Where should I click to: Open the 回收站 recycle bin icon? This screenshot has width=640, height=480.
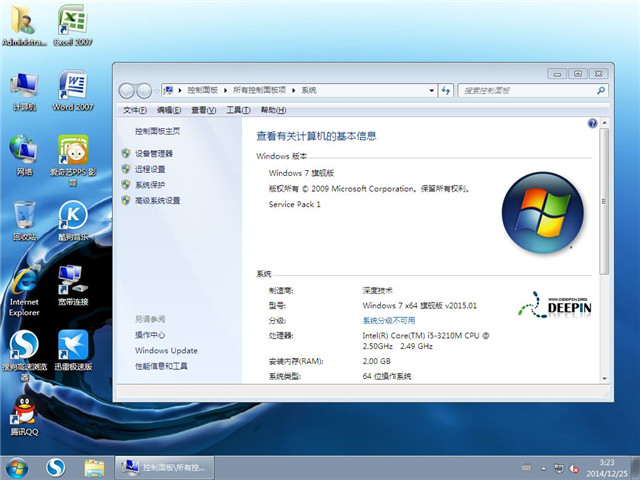(x=24, y=220)
